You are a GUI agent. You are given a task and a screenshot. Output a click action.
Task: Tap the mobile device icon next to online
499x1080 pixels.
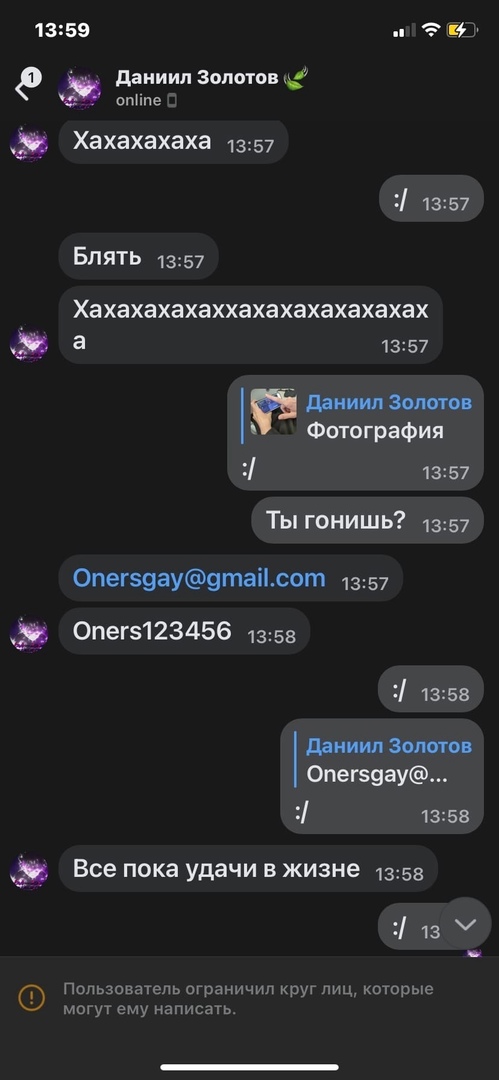tap(172, 101)
